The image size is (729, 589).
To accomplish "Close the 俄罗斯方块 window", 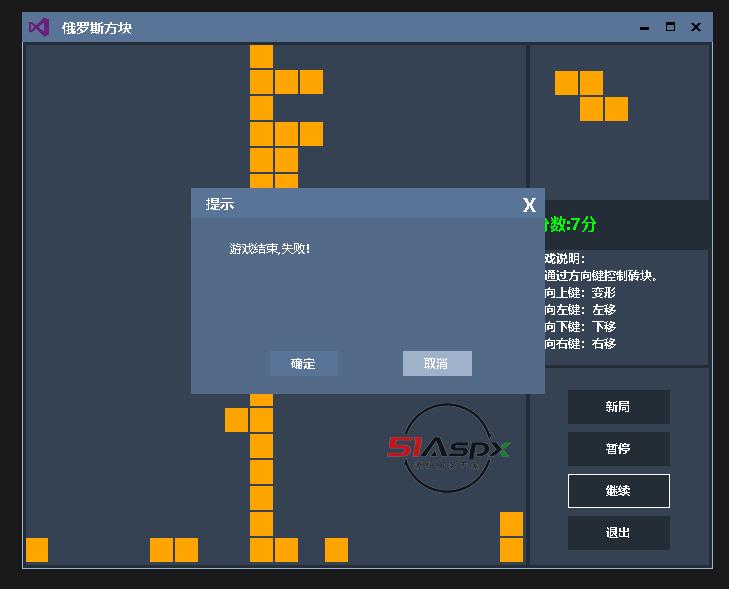I will point(696,27).
